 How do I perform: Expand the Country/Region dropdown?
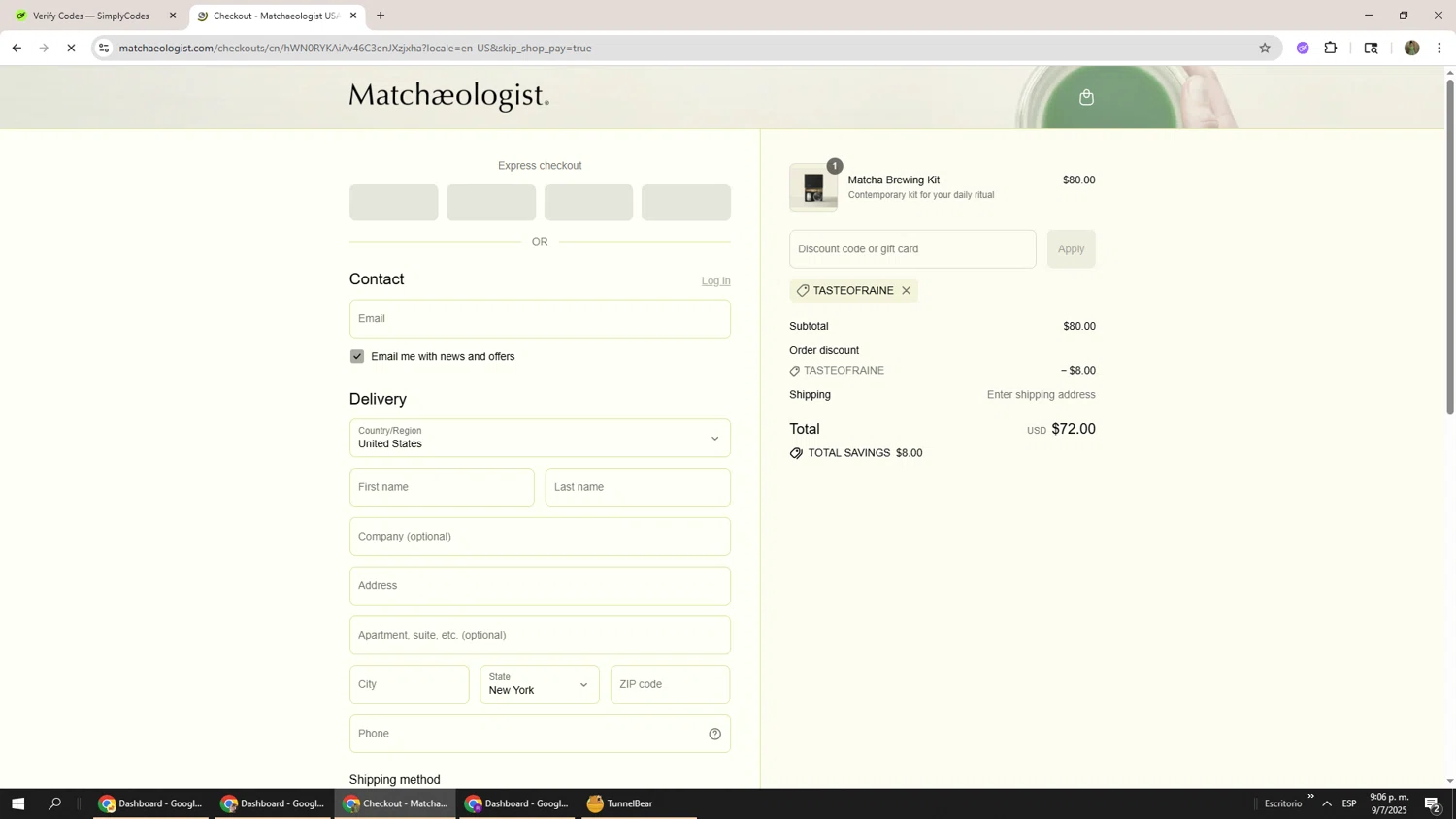tap(540, 438)
